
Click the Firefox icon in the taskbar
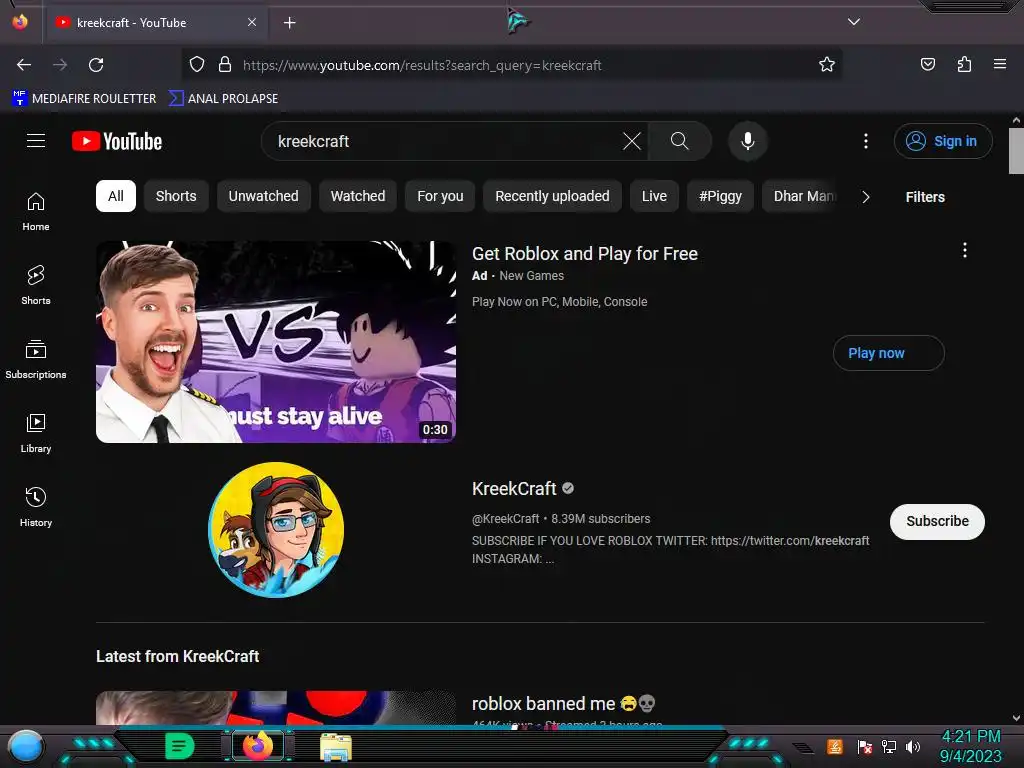tap(258, 746)
